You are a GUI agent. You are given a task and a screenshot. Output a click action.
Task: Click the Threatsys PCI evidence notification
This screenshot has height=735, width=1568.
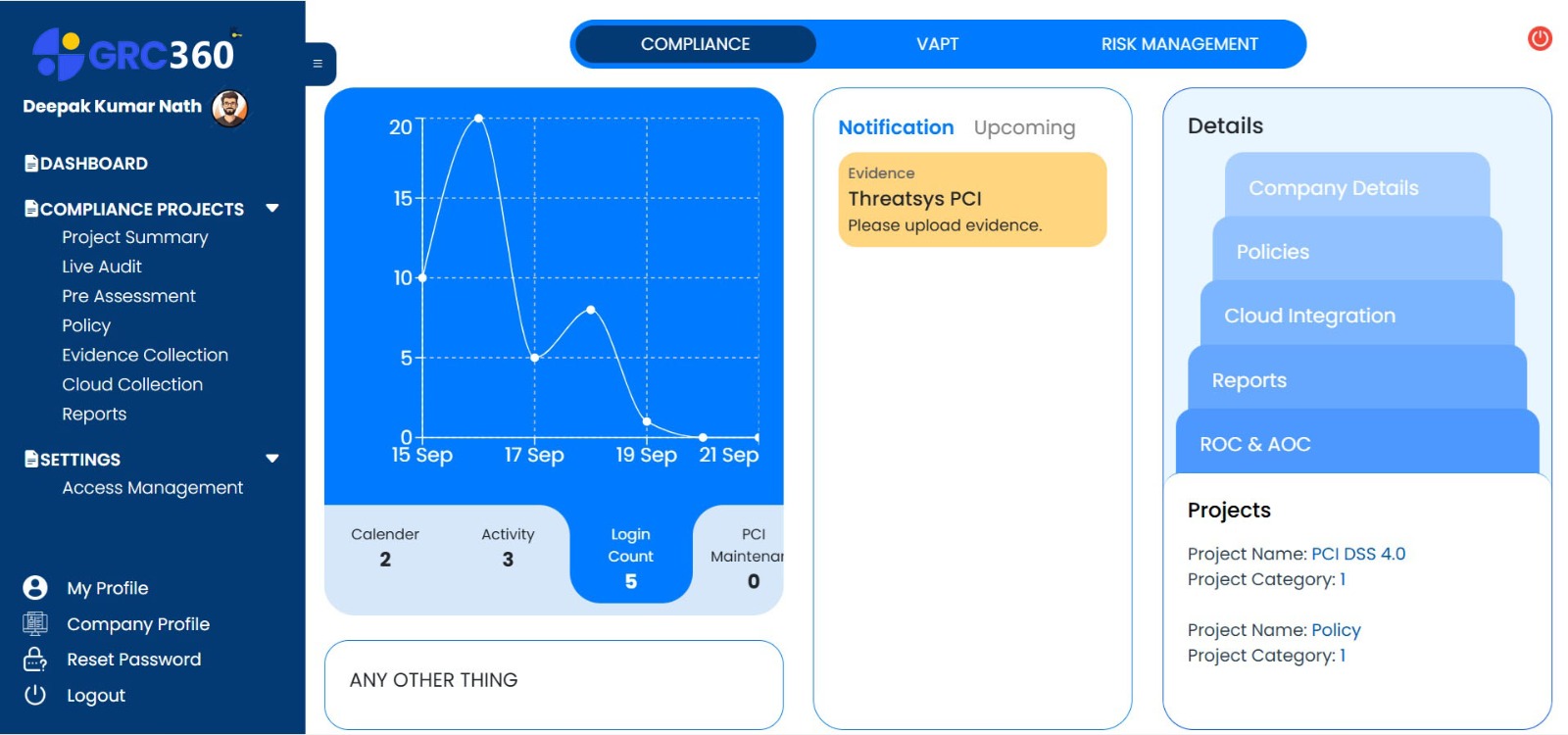click(x=972, y=199)
